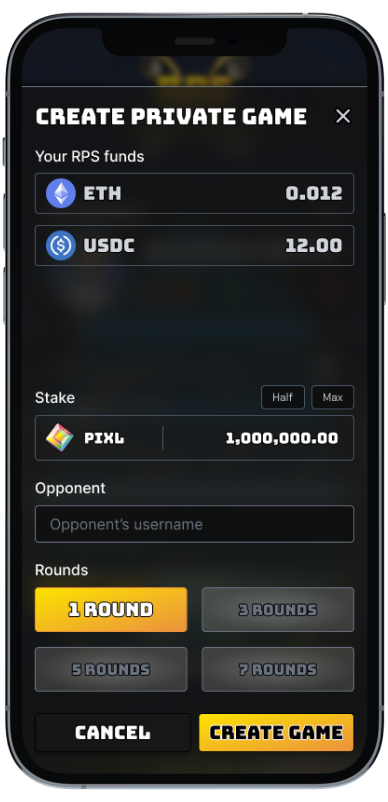Click the Create Game button
This screenshot has width=388, height=802.
(x=276, y=732)
